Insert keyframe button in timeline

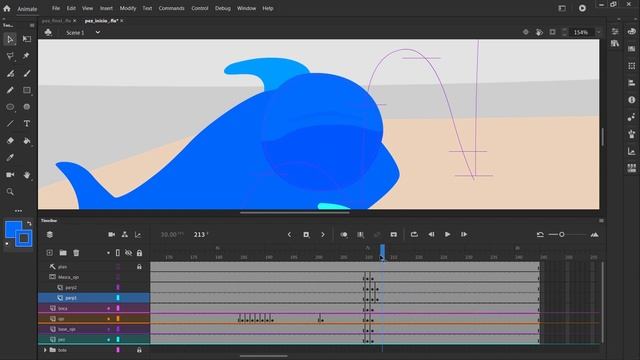pos(306,235)
